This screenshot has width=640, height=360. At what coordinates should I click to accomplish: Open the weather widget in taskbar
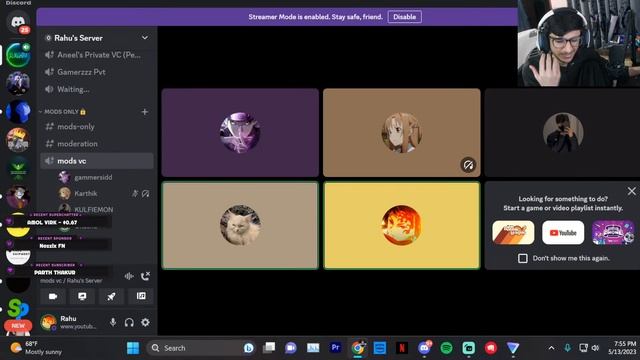click(x=36, y=348)
